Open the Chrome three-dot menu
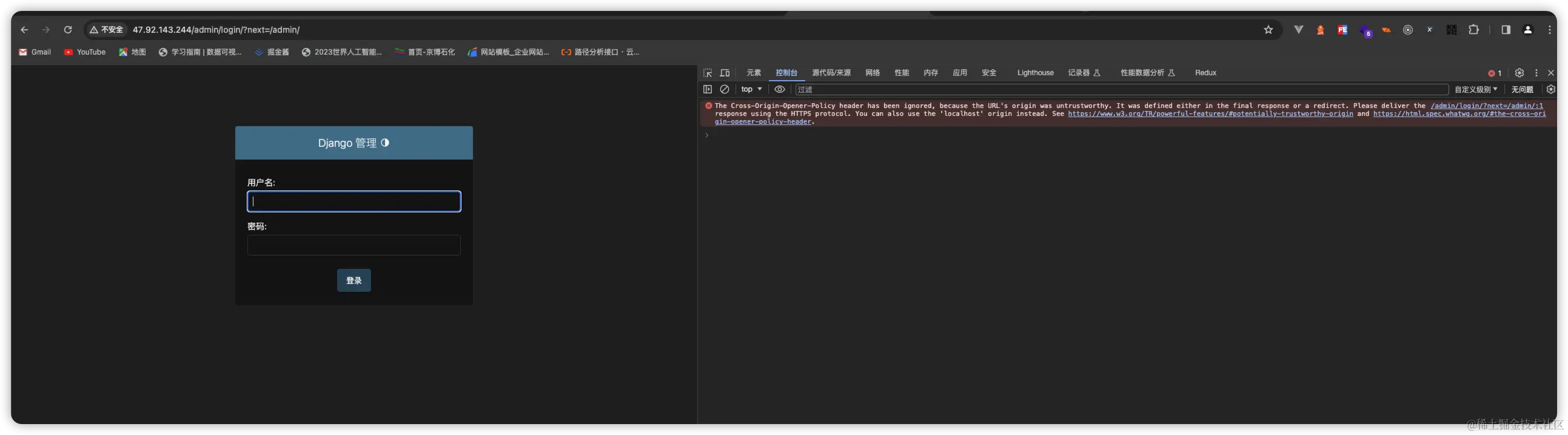 [1550, 30]
